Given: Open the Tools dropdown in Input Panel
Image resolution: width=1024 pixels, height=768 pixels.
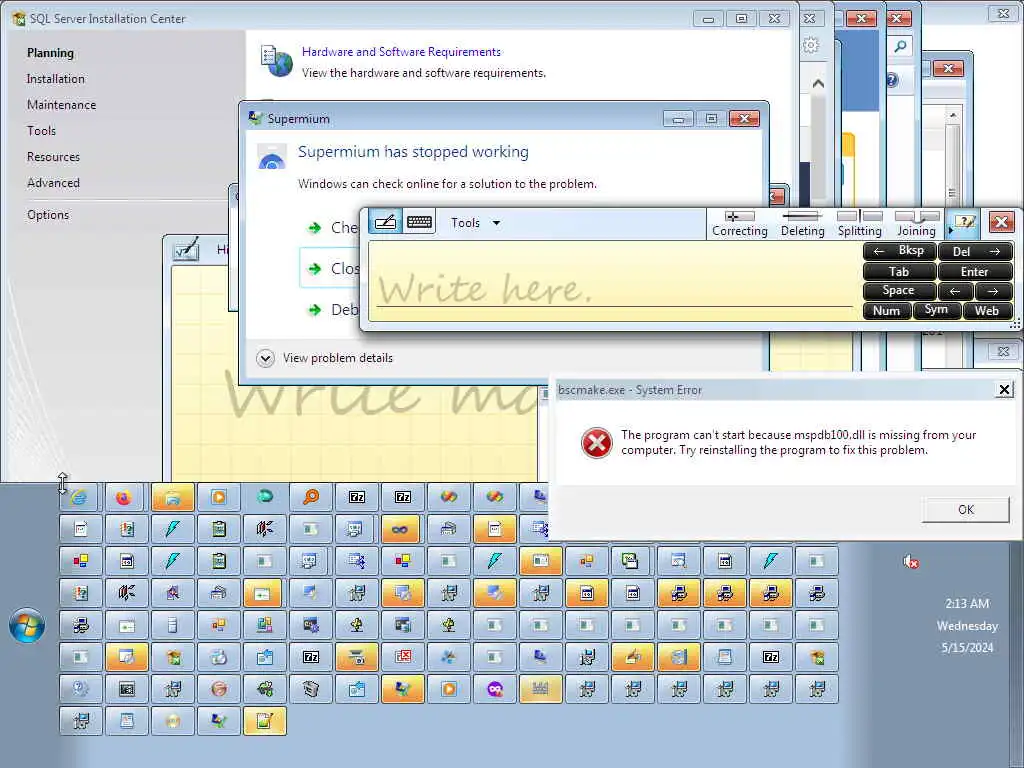Looking at the screenshot, I should click(x=475, y=223).
